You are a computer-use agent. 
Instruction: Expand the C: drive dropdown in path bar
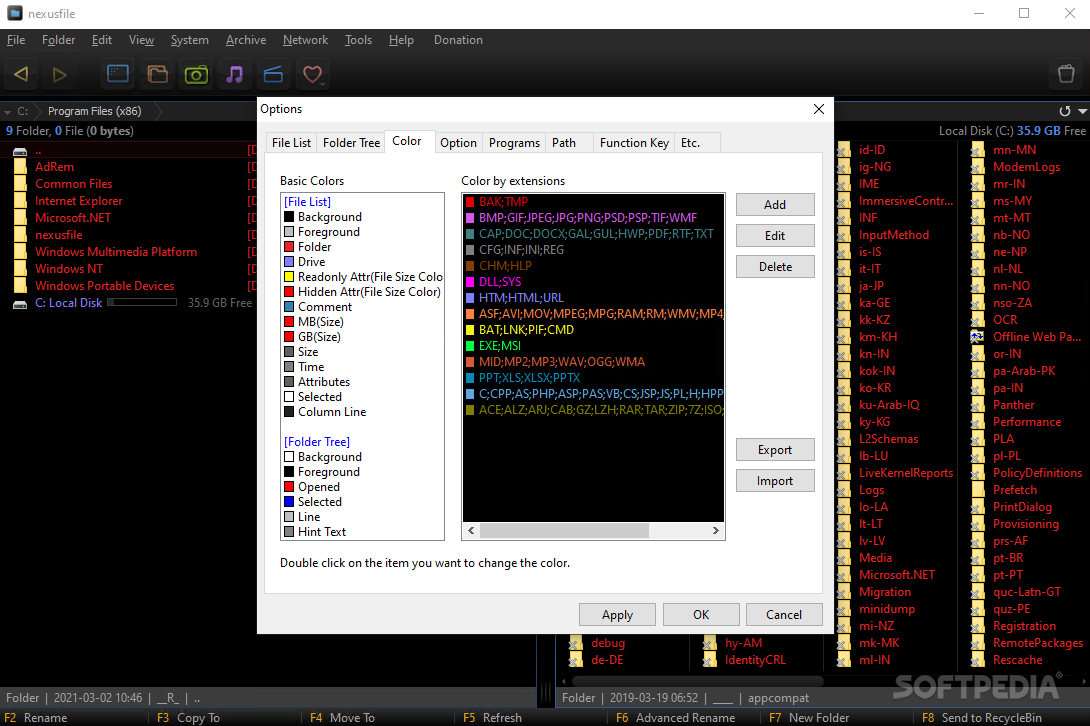(8, 112)
